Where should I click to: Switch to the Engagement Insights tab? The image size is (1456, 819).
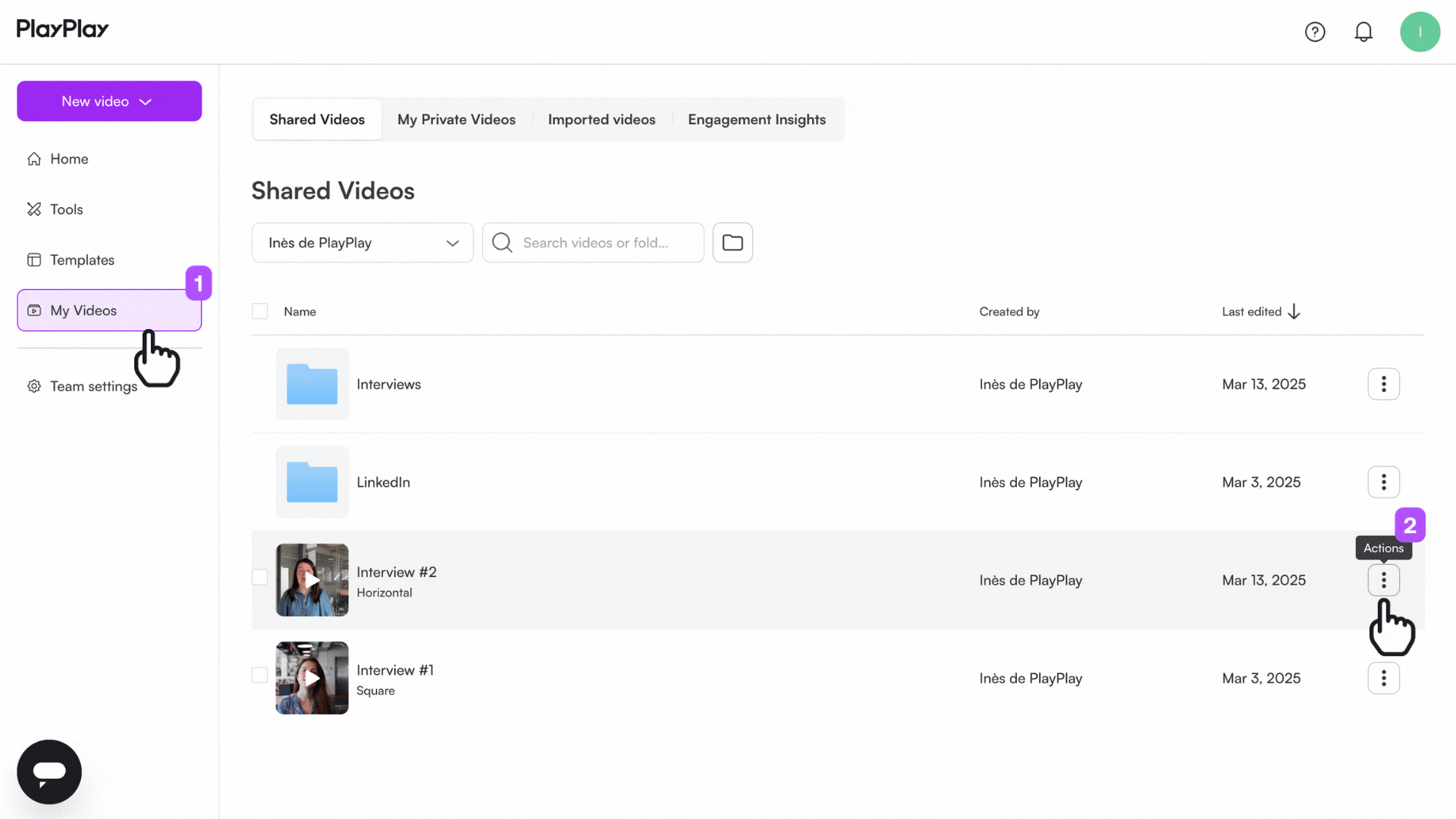(x=757, y=120)
